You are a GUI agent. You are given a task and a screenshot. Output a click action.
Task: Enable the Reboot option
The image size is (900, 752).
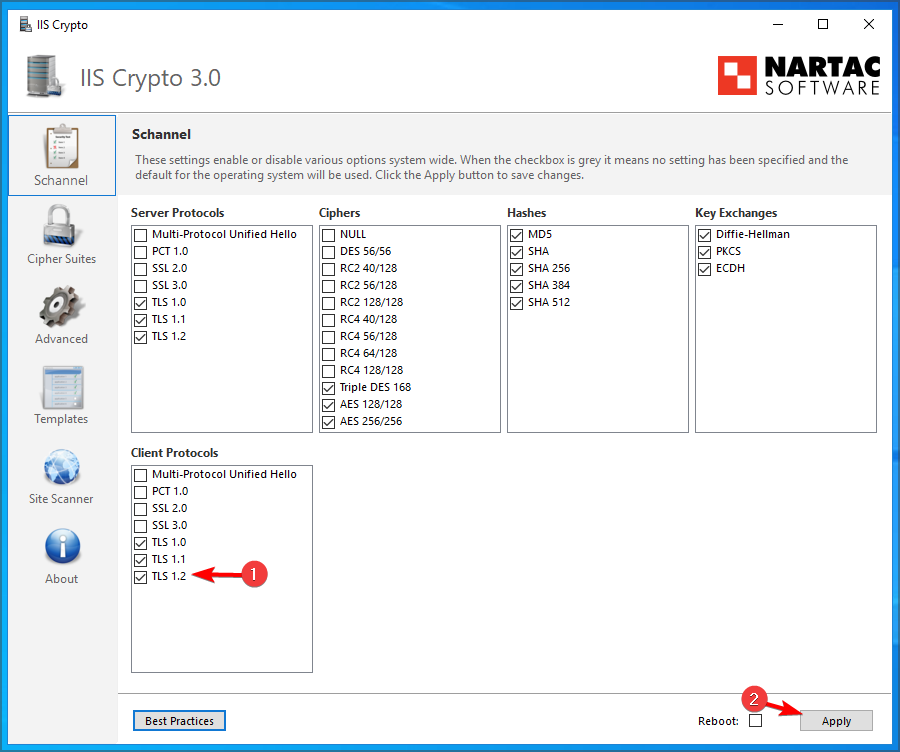click(756, 720)
